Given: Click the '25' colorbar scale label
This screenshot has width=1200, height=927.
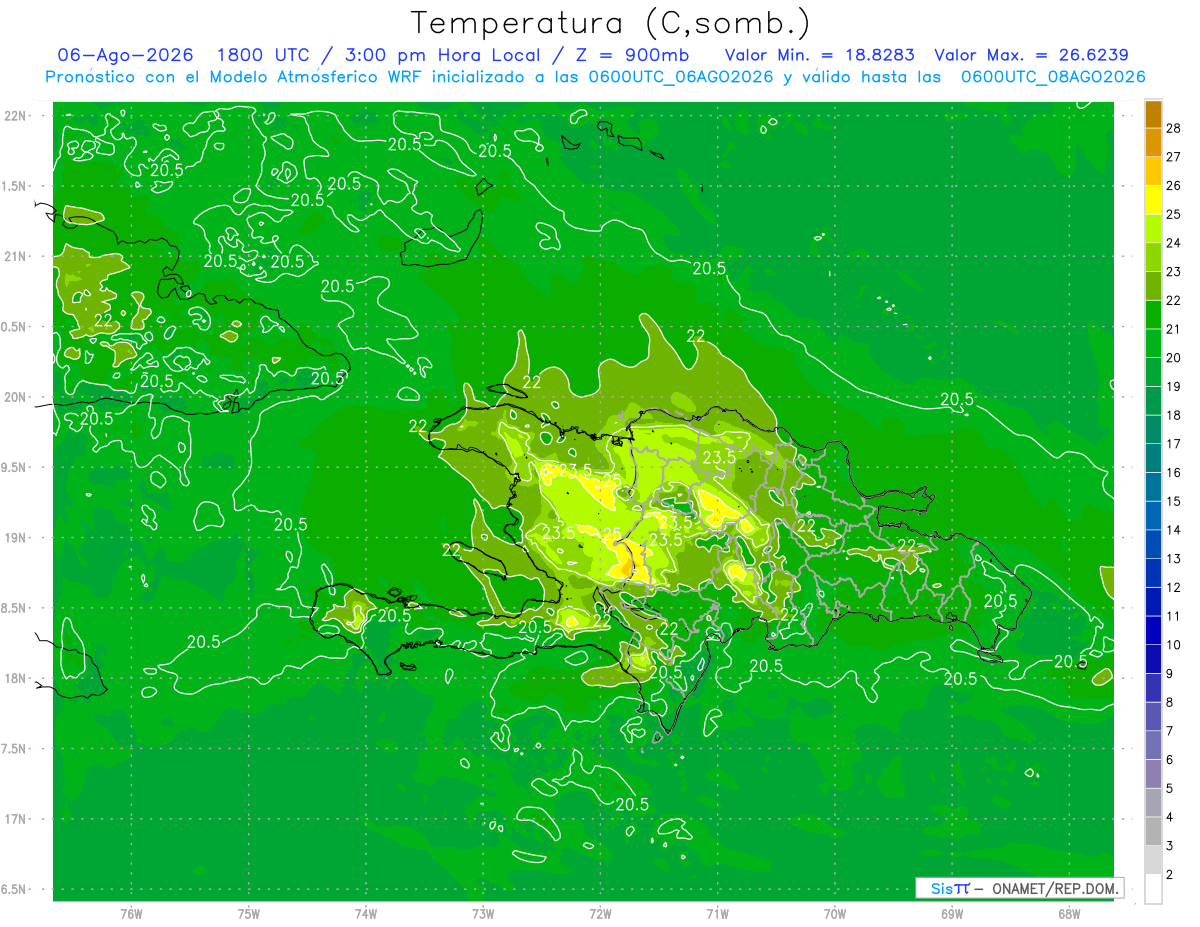Looking at the screenshot, I should (x=1174, y=215).
